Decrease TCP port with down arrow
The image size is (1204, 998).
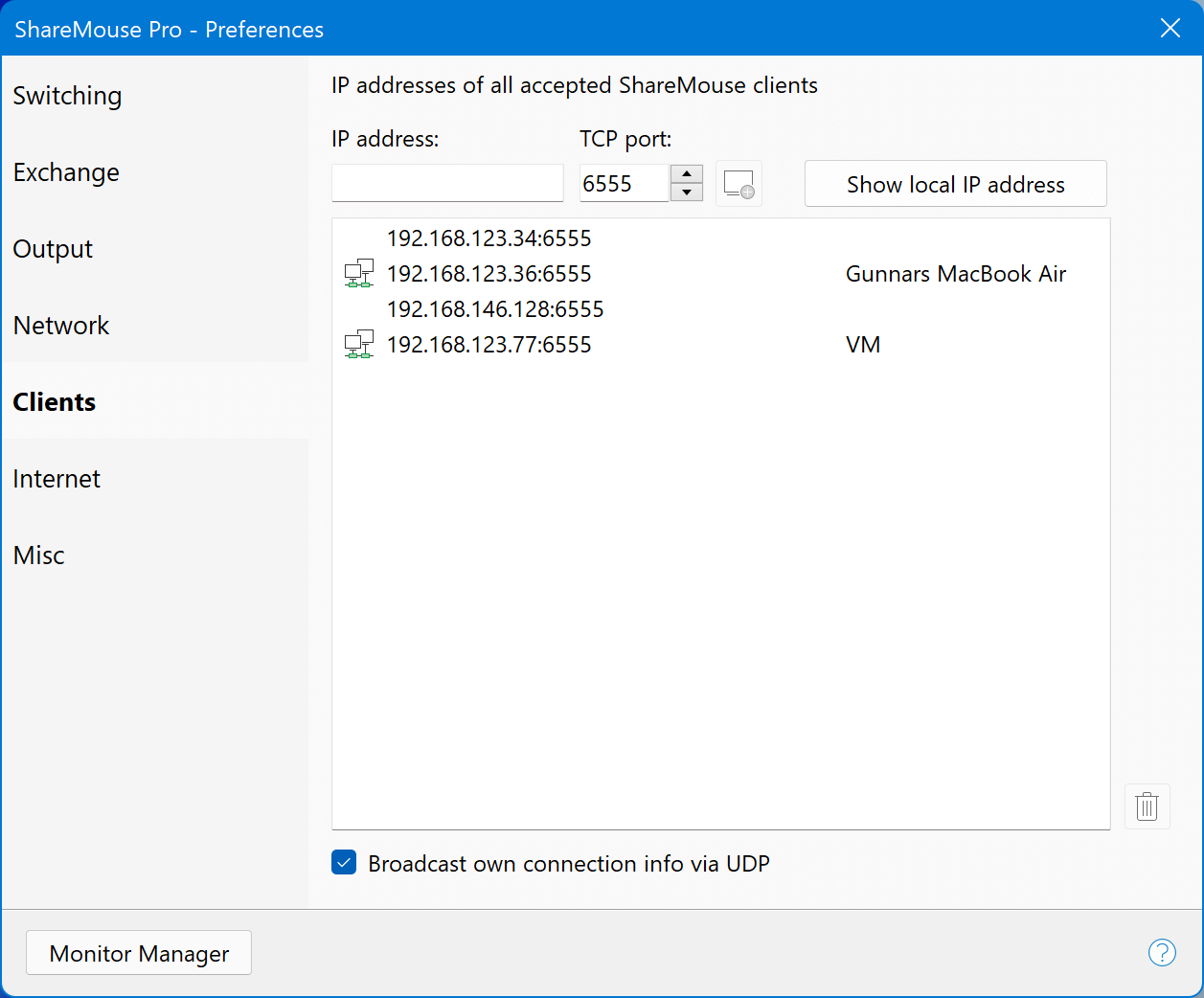pyautogui.click(x=687, y=193)
